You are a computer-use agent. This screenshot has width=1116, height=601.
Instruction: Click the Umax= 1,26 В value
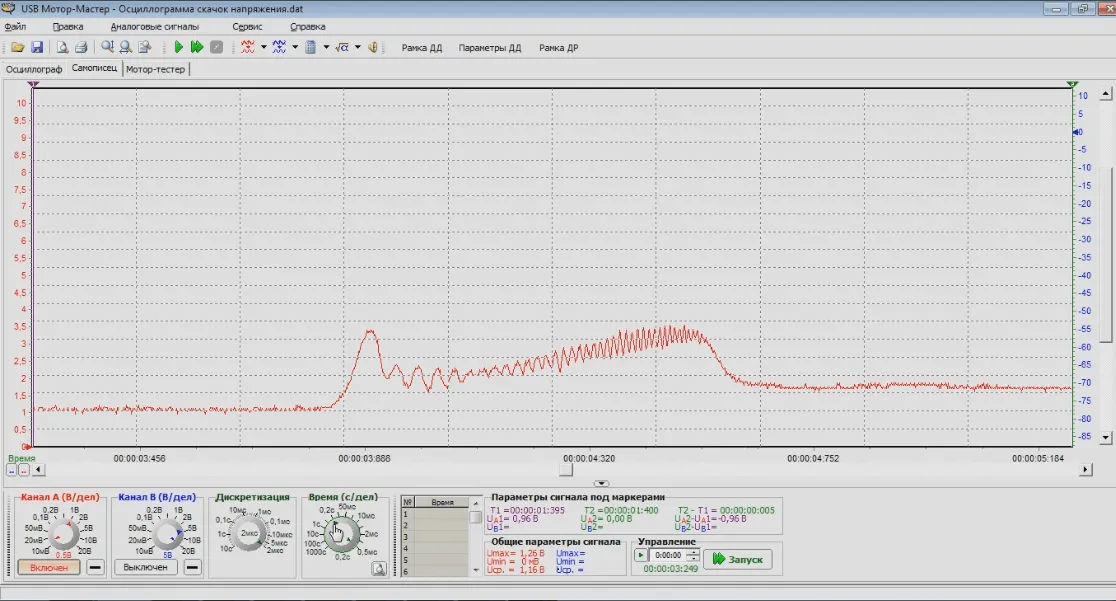[x=515, y=553]
